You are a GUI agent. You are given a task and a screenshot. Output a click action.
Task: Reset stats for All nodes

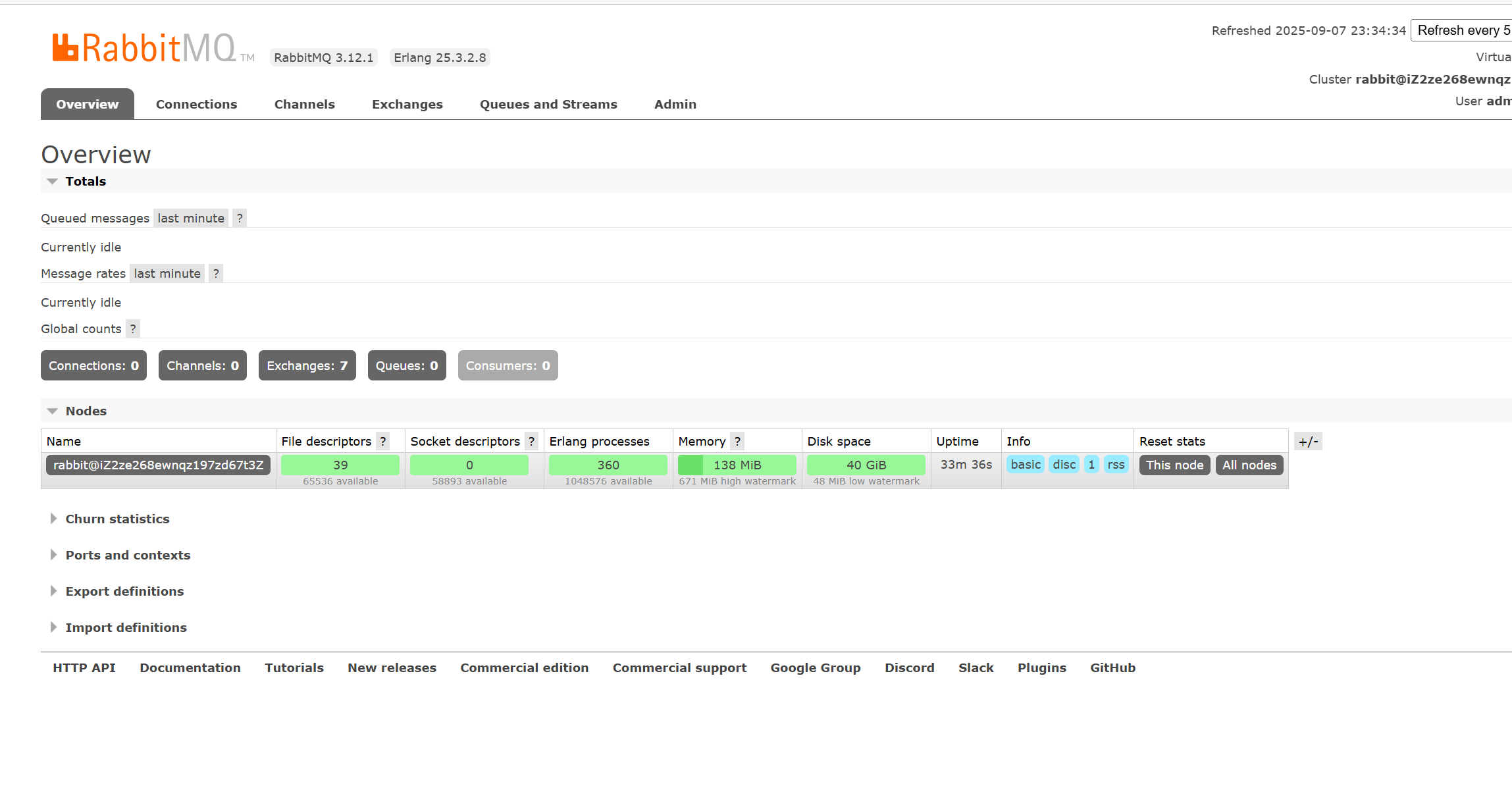click(x=1249, y=465)
